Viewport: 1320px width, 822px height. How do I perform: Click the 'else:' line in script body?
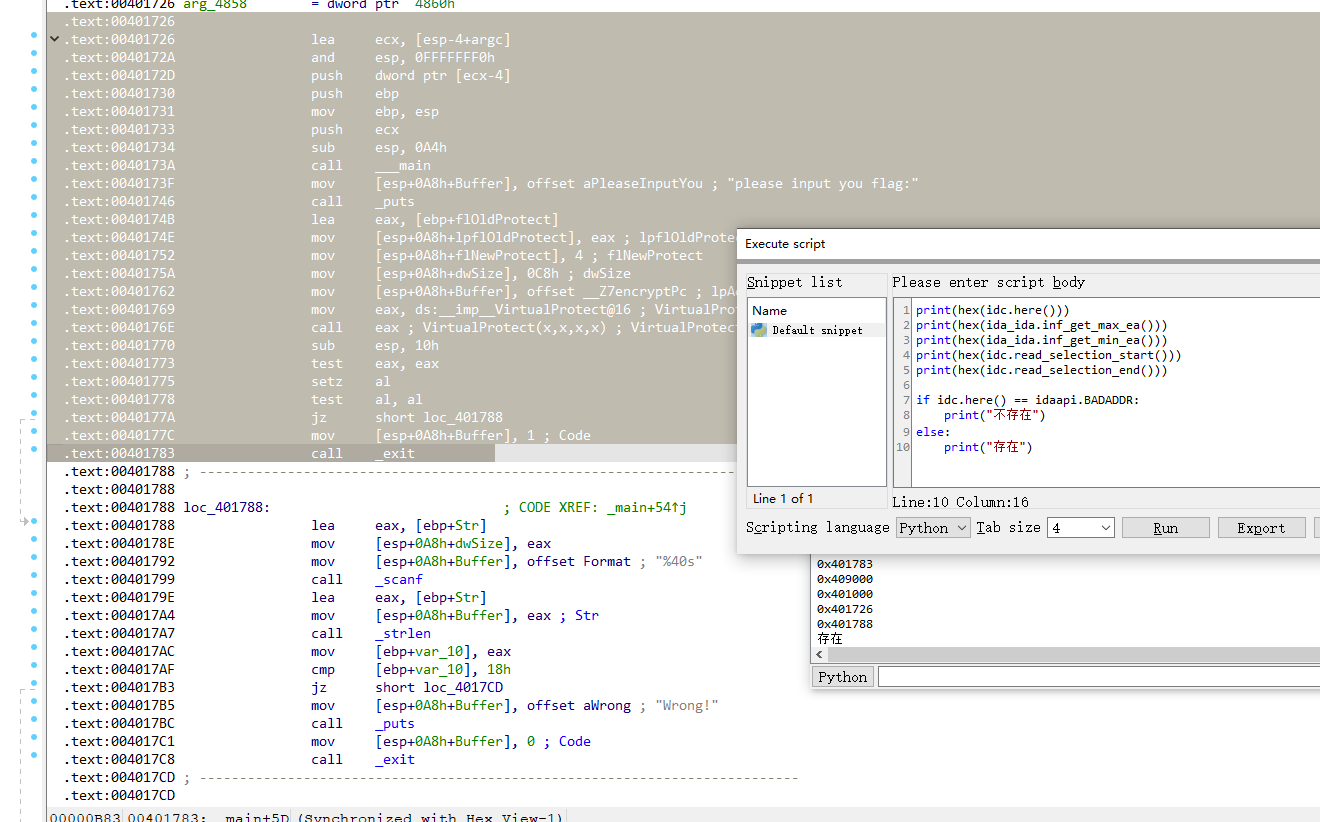point(933,432)
